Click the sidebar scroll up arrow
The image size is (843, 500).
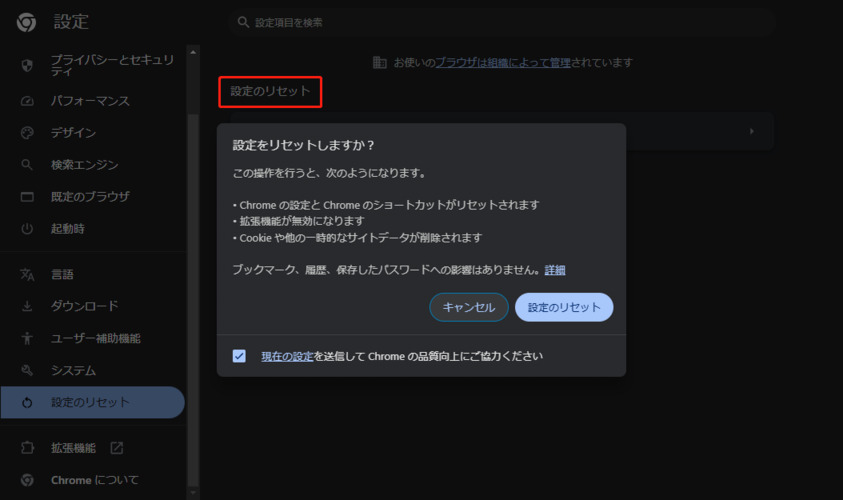193,52
